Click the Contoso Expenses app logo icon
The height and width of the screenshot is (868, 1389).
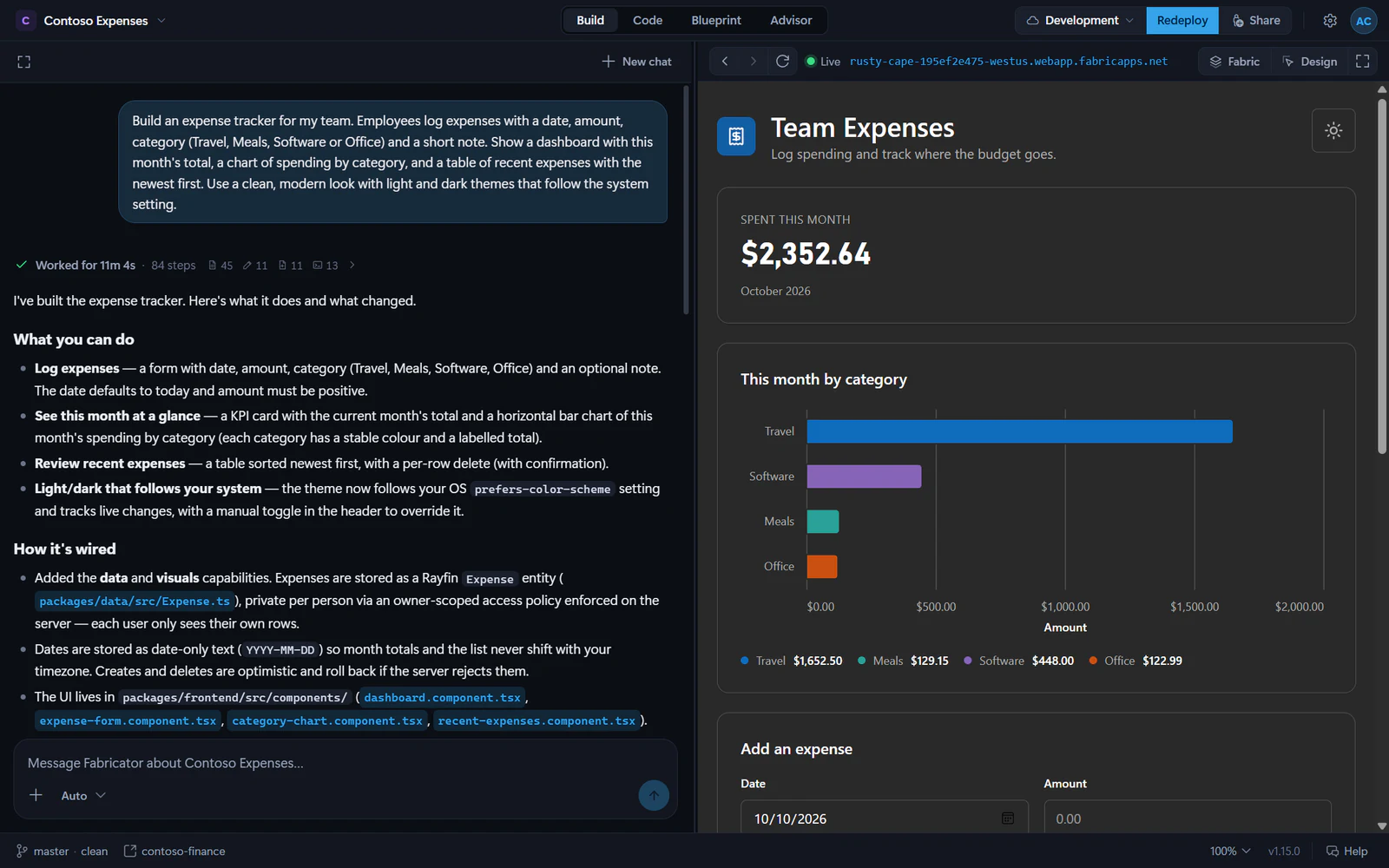coord(25,21)
